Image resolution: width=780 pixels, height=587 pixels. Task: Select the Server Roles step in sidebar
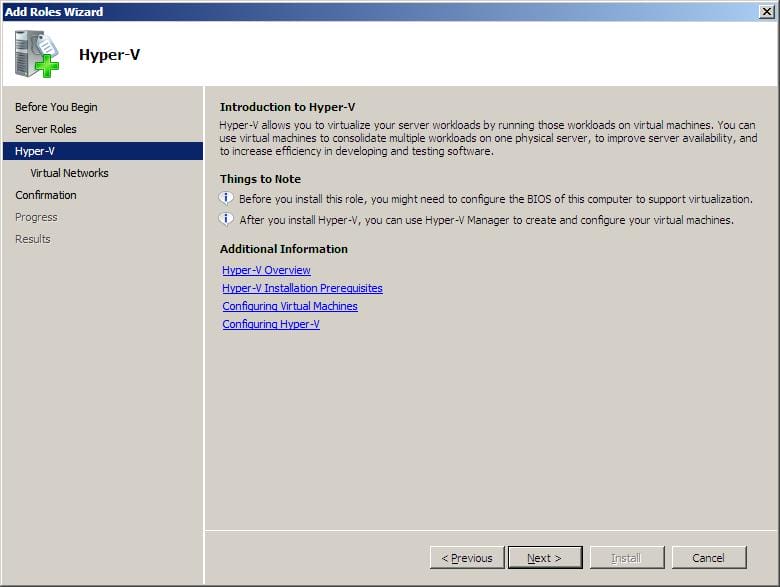pyautogui.click(x=46, y=129)
